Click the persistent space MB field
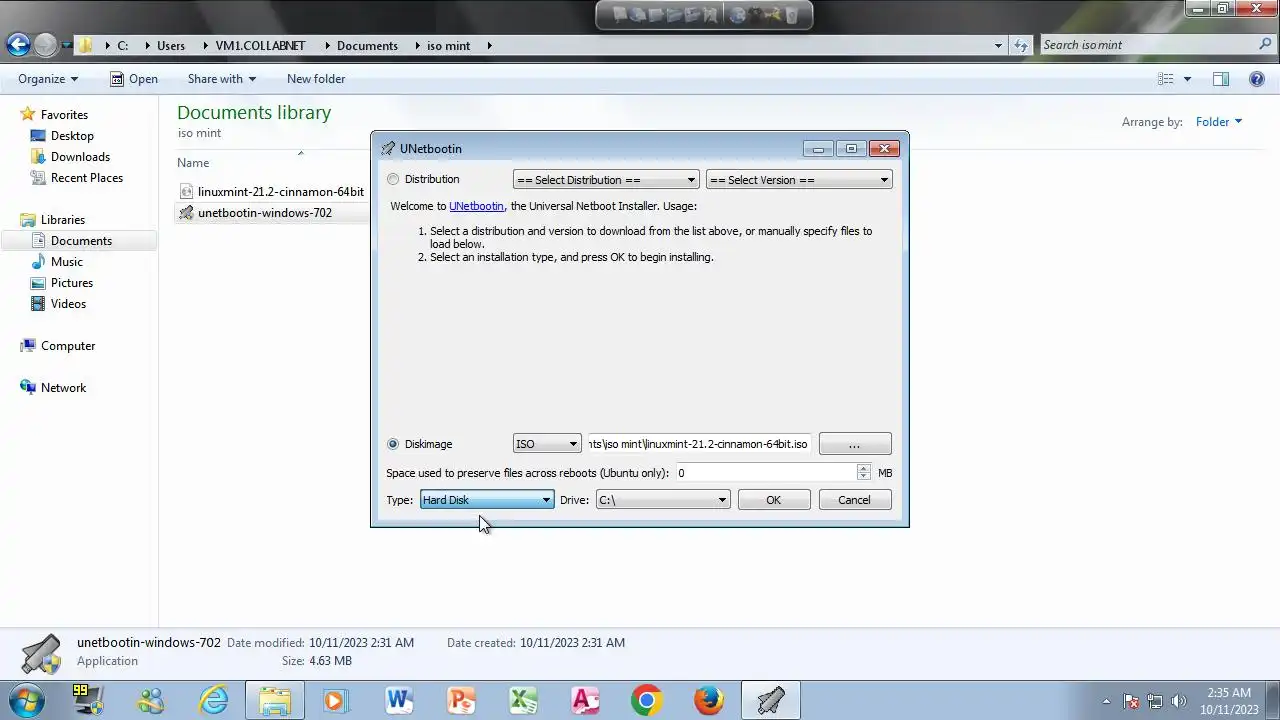Screen dimensions: 1280x720 coord(766,473)
